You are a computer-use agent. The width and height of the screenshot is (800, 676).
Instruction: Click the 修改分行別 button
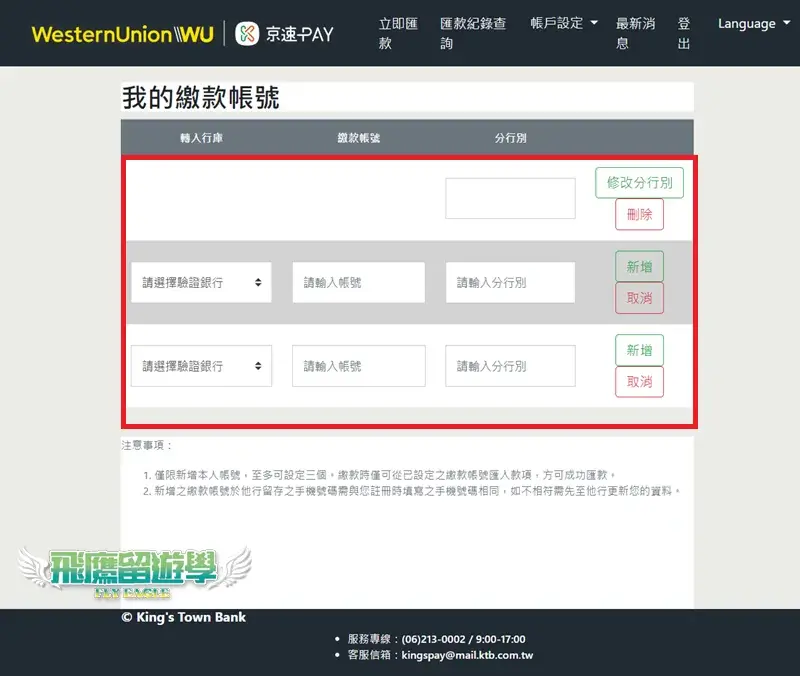[640, 183]
